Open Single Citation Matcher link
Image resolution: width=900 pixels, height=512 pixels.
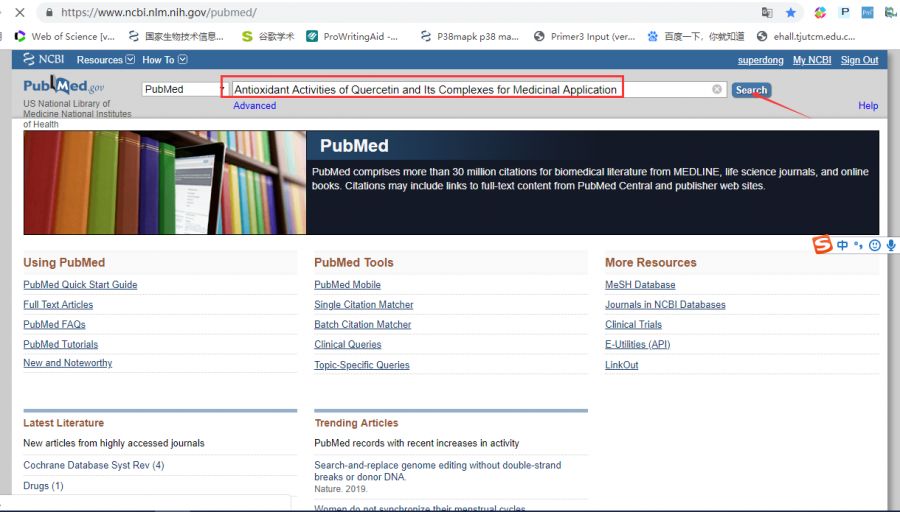pyautogui.click(x=363, y=305)
